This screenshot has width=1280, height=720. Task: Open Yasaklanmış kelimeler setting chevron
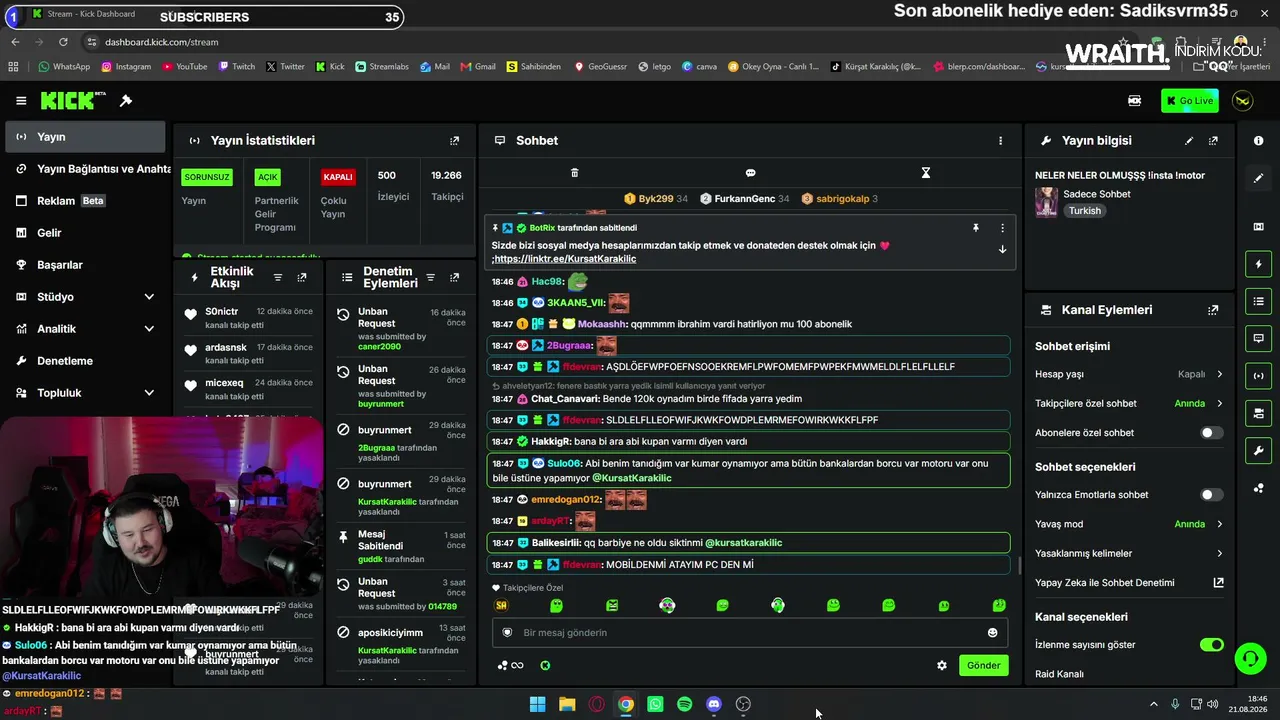[x=1219, y=554]
